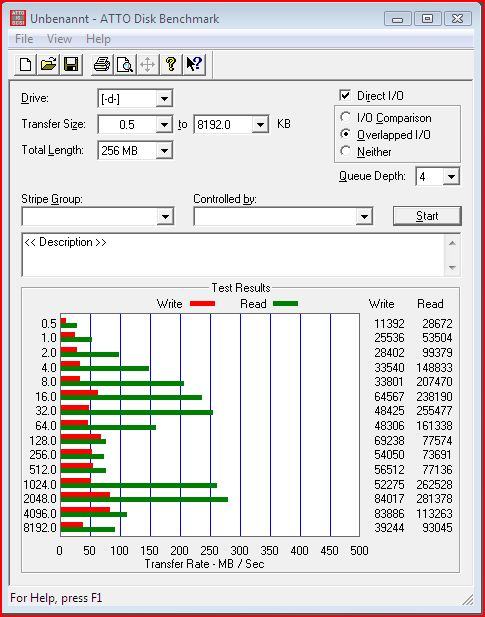Toggle the Direct I/O checkbox

tap(345, 96)
